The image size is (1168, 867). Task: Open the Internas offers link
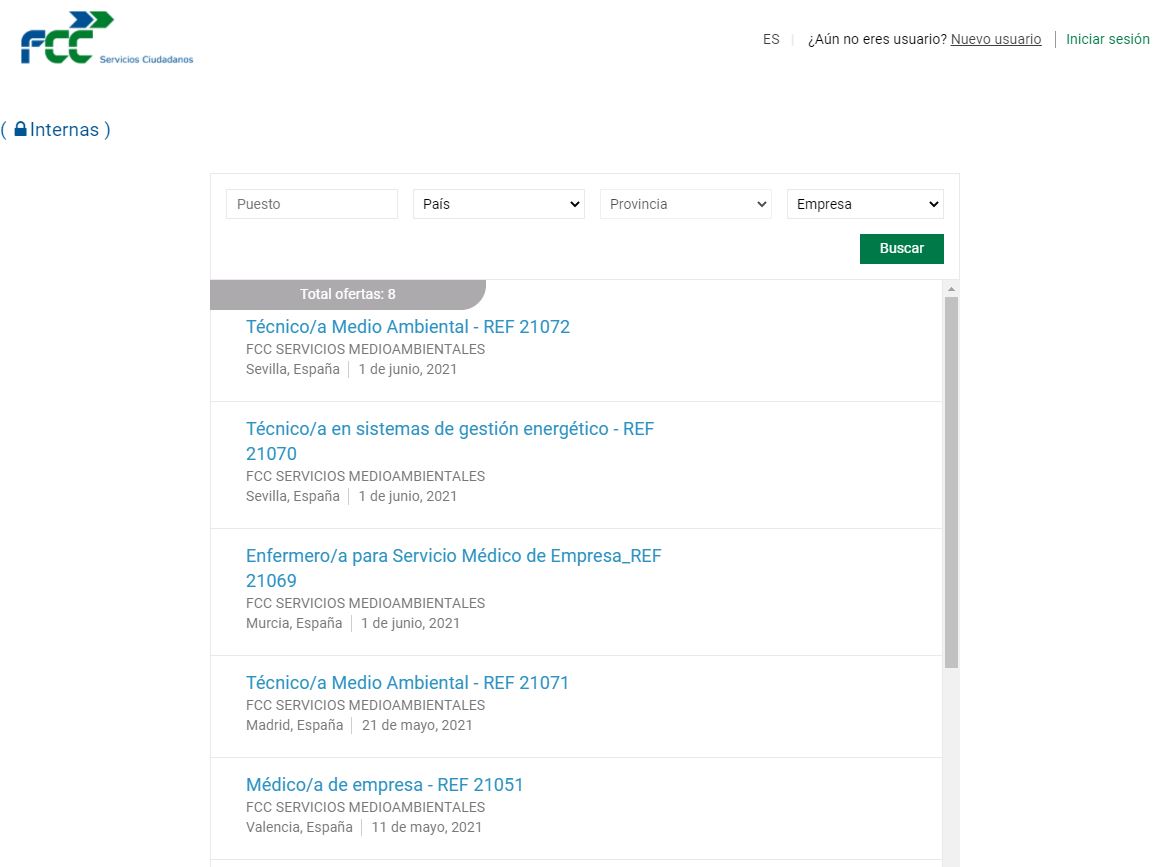(x=64, y=130)
